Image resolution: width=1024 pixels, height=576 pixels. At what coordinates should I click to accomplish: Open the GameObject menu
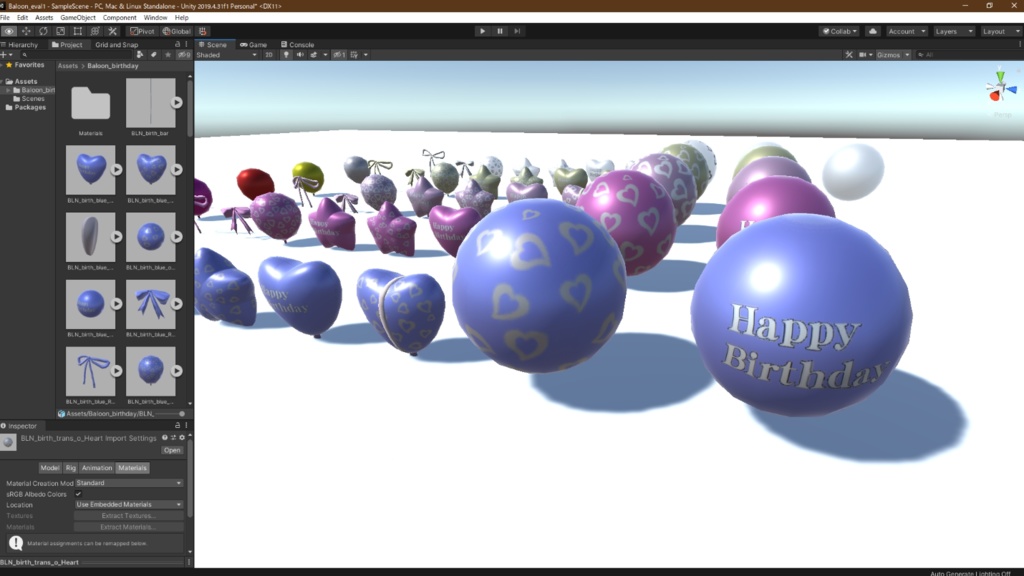78,18
